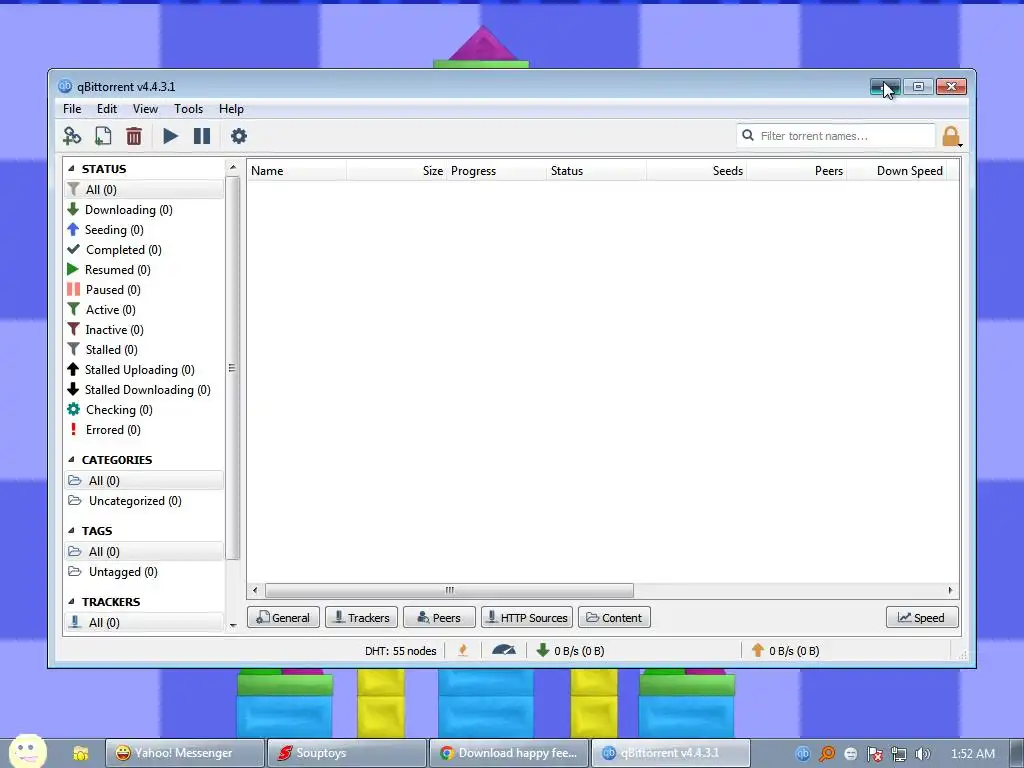Select the Resumed (0) filter
Screen dimensions: 1024x768
point(144,270)
